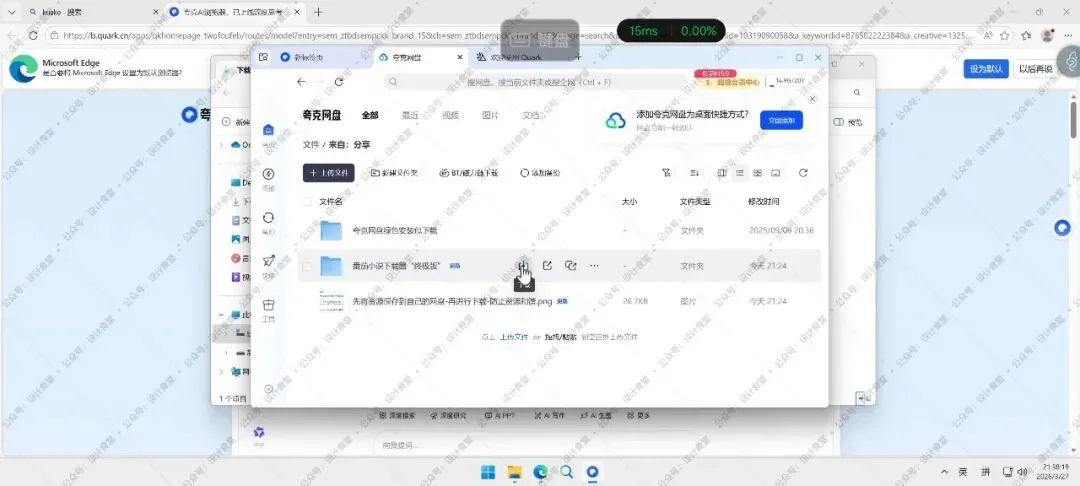Image resolution: width=1080 pixels, height=486 pixels.
Task: Open the toolbox icon in left sidebar
Action: [269, 305]
